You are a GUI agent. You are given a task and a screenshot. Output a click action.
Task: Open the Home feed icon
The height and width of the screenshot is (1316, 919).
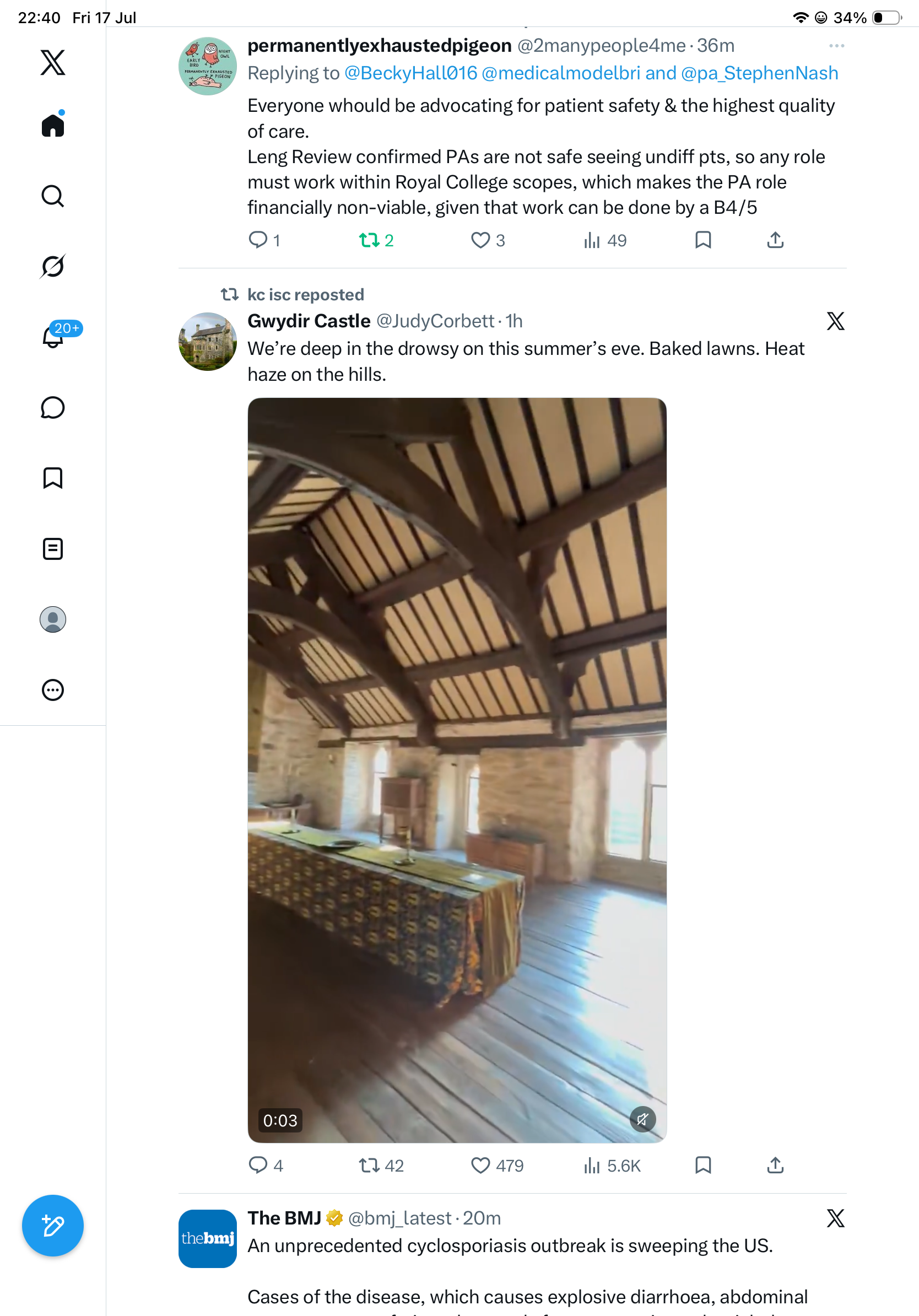coord(53,125)
